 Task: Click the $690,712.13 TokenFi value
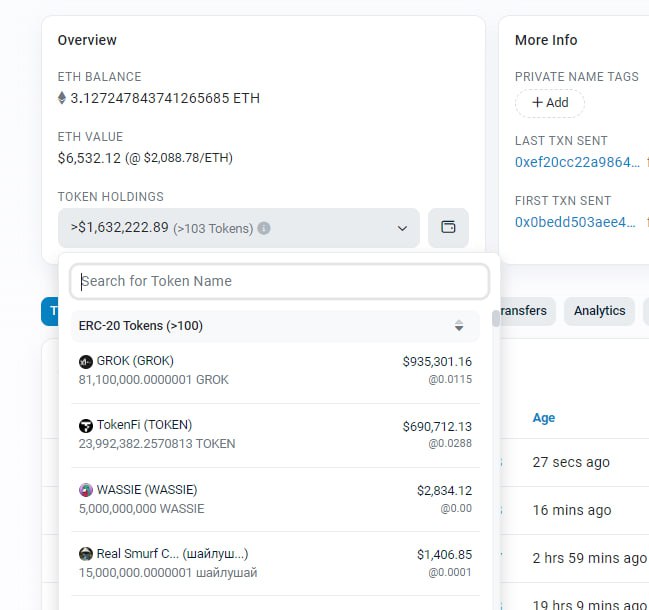point(437,426)
